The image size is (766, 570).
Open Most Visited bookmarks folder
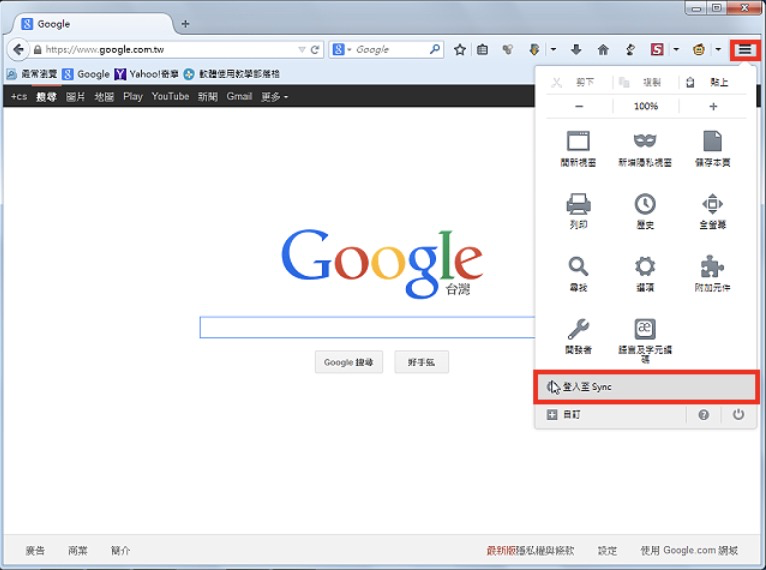tap(32, 74)
